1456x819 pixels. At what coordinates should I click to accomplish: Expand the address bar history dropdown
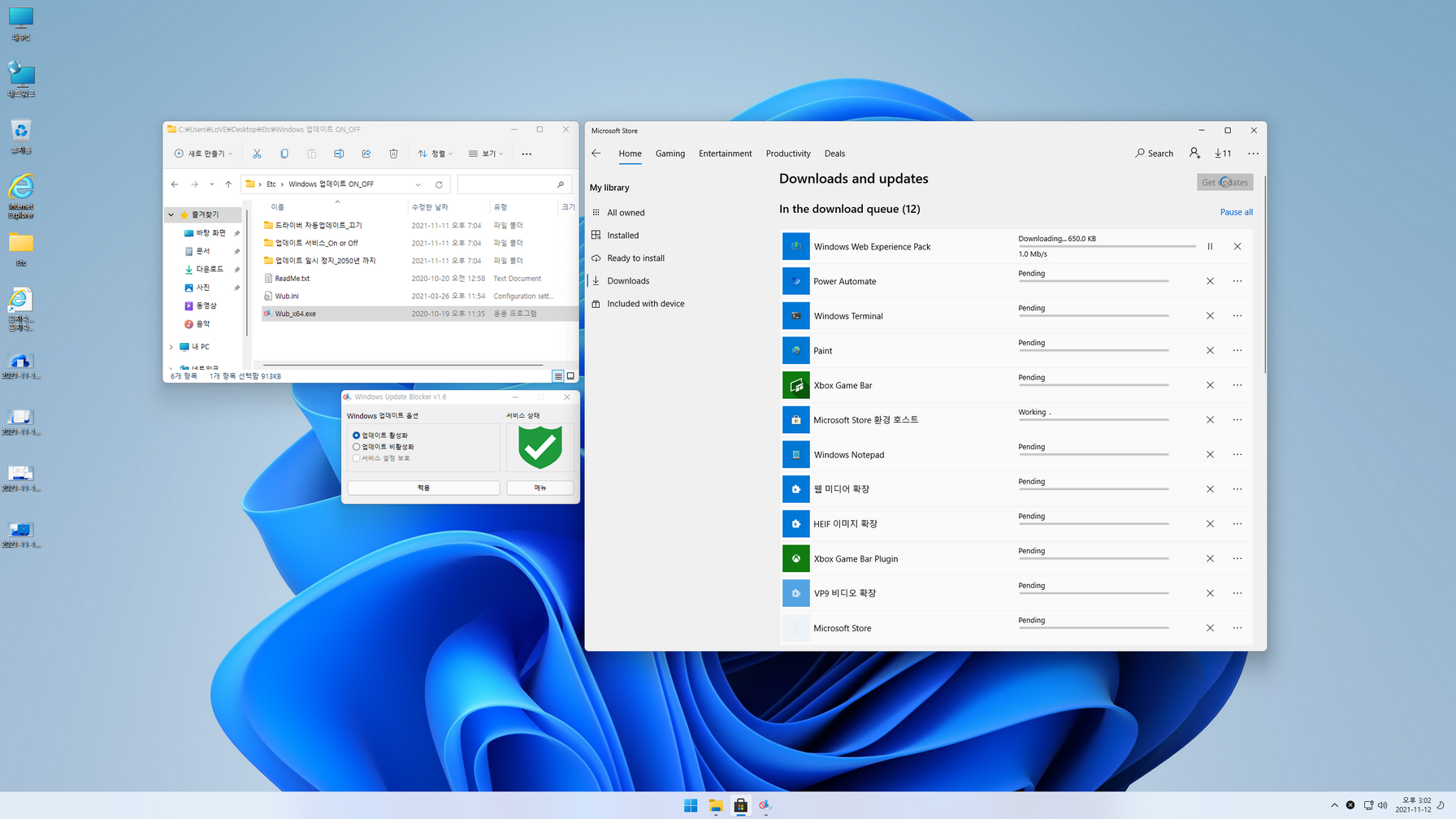point(418,184)
